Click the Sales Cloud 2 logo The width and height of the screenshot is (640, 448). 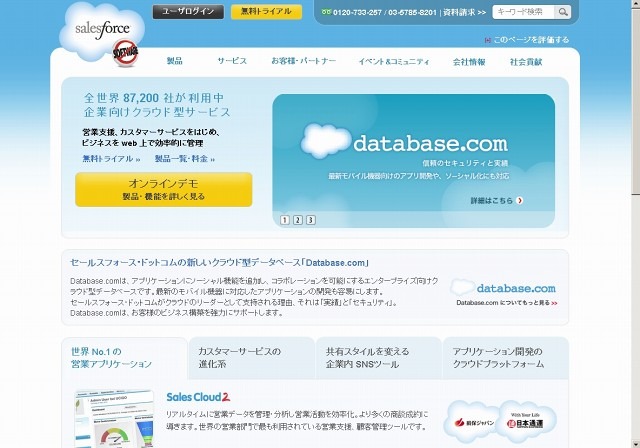[x=198, y=397]
